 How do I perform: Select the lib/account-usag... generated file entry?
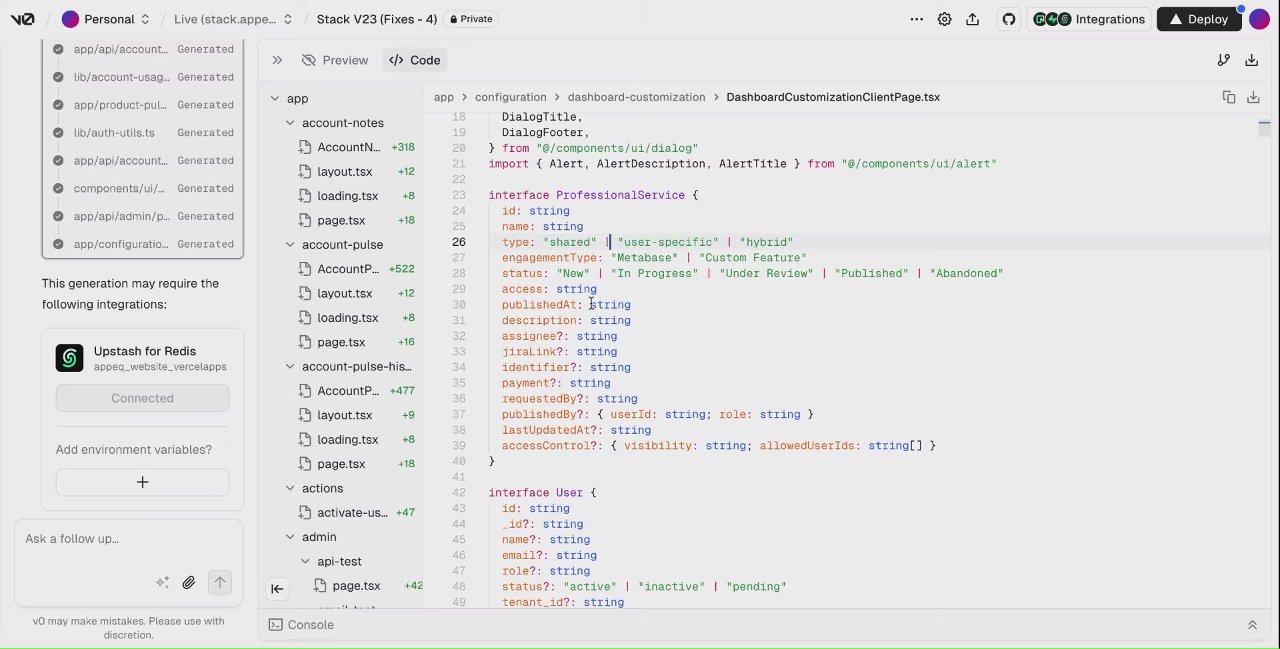click(143, 77)
